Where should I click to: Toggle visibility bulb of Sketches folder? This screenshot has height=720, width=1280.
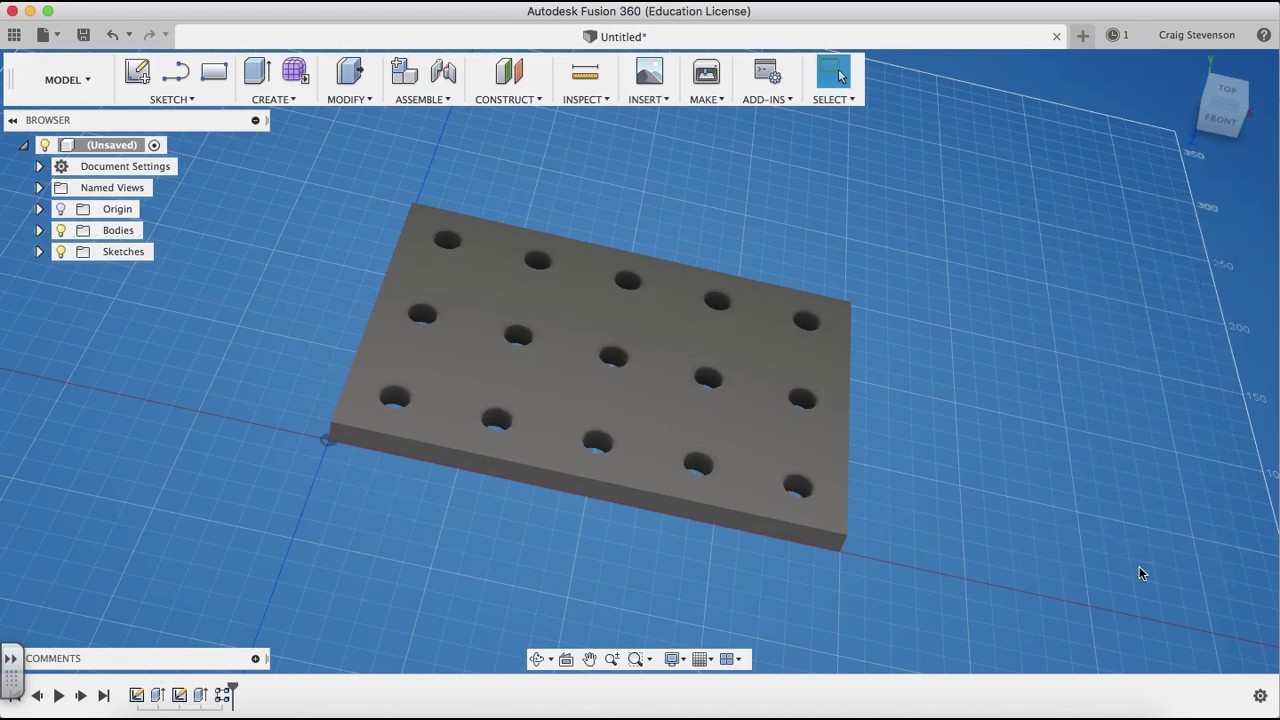[61, 252]
